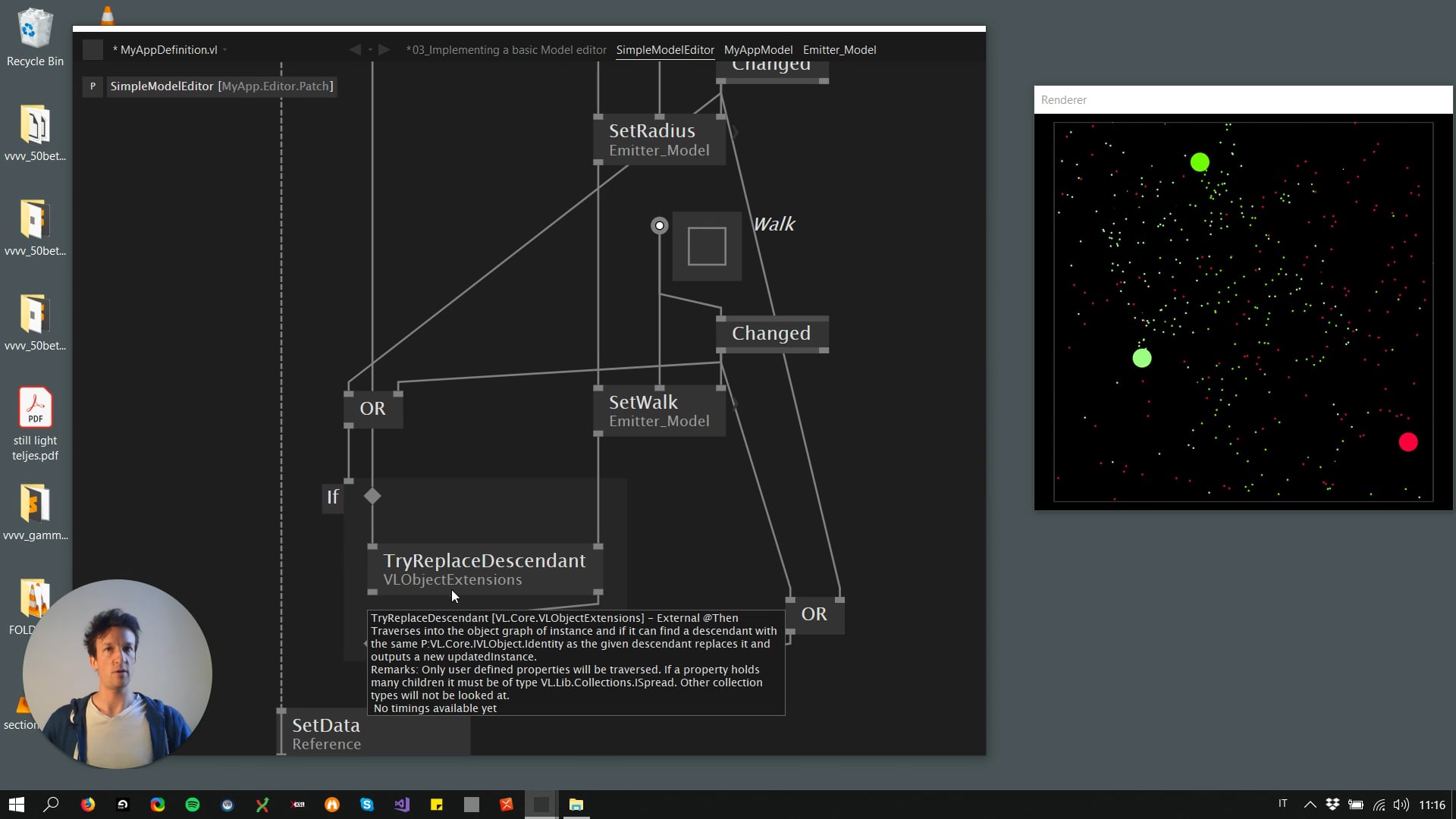Toggle the Walk checkbox IOBox
This screenshot has width=1456, height=819.
(x=707, y=246)
